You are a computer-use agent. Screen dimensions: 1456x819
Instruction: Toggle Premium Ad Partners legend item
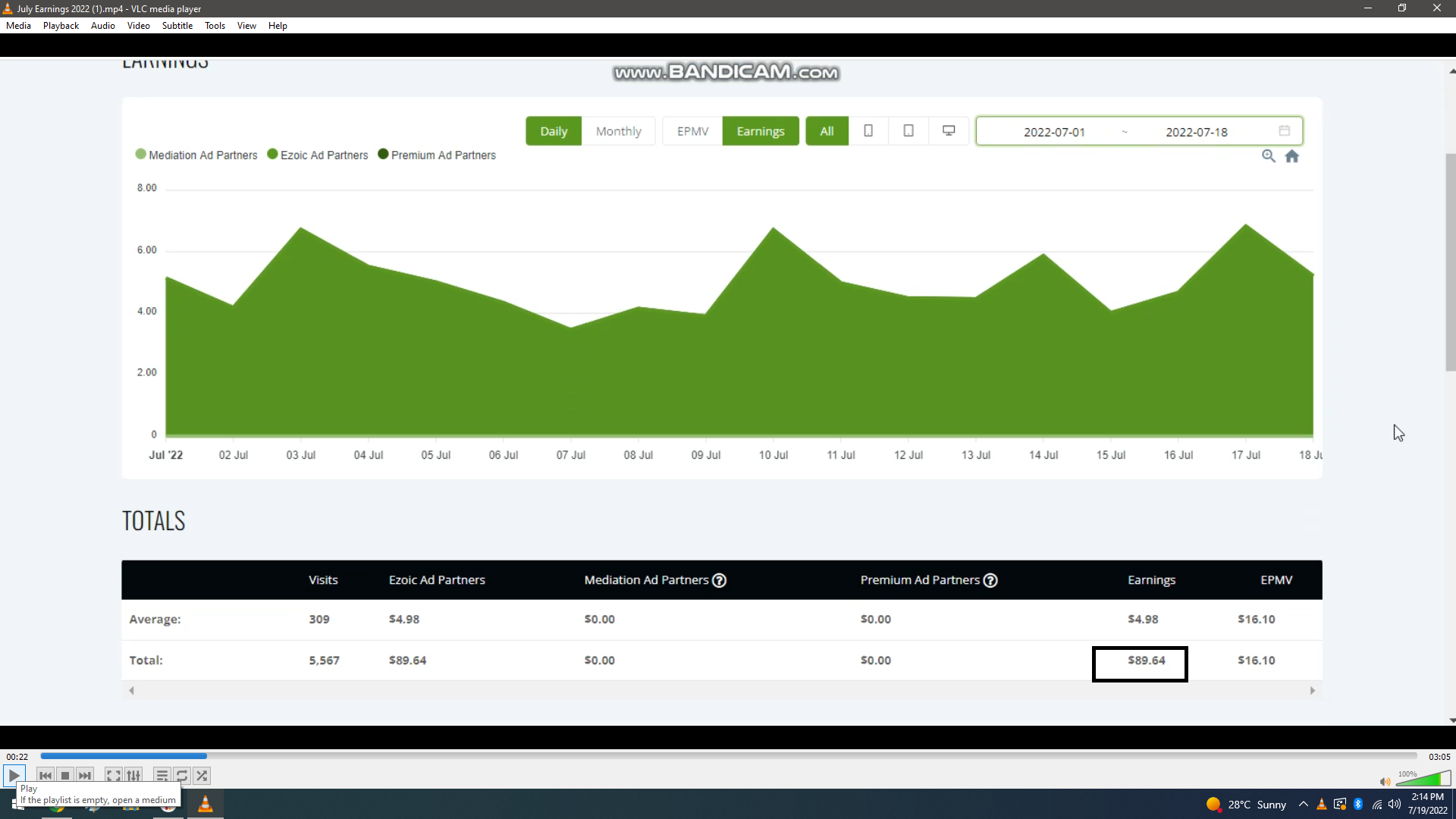pyautogui.click(x=437, y=155)
